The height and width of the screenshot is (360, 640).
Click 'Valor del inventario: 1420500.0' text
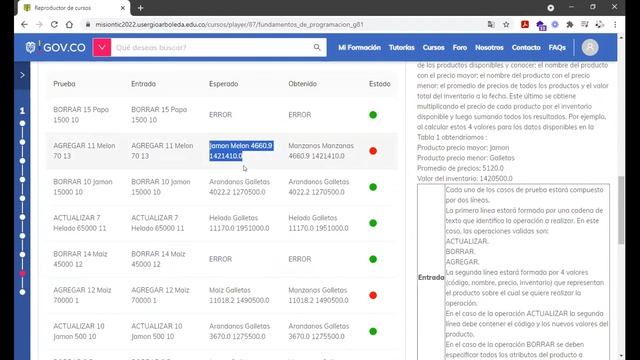coord(464,178)
